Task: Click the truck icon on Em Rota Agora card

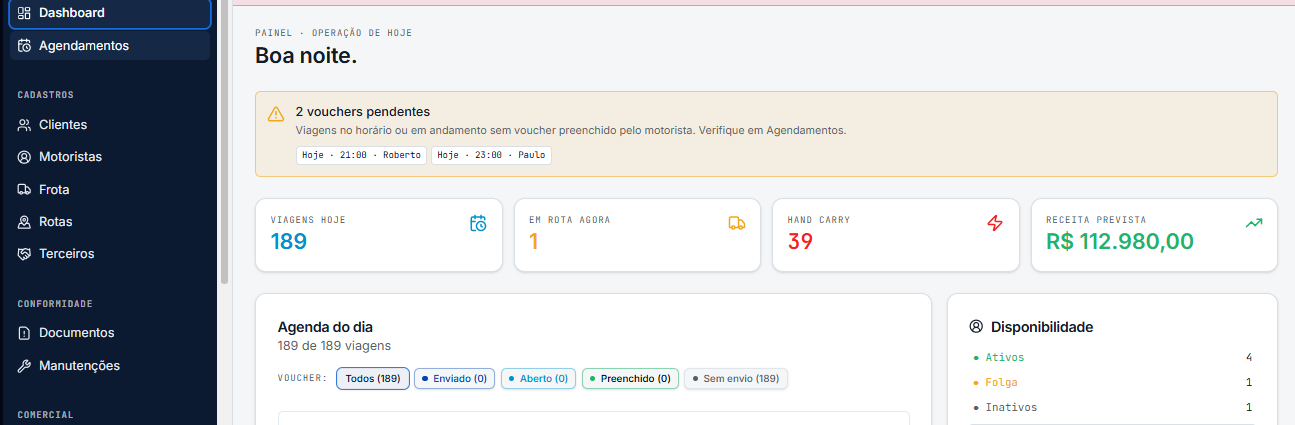Action: click(737, 223)
